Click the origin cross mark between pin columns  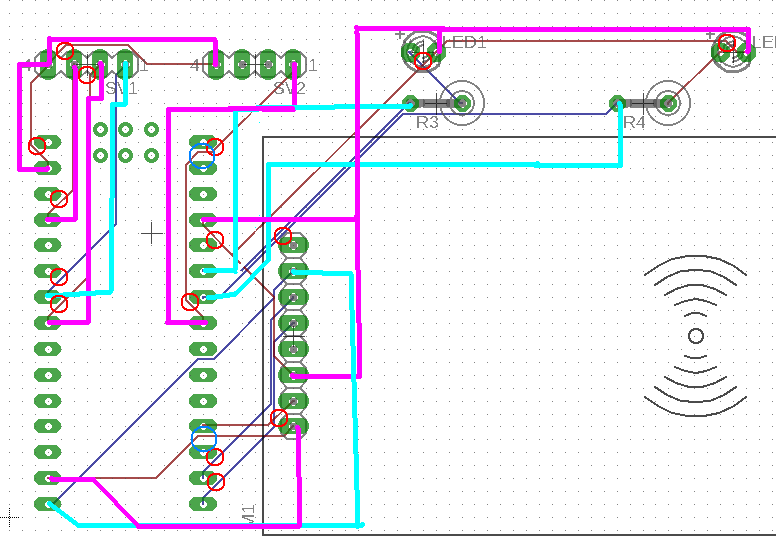click(x=152, y=233)
